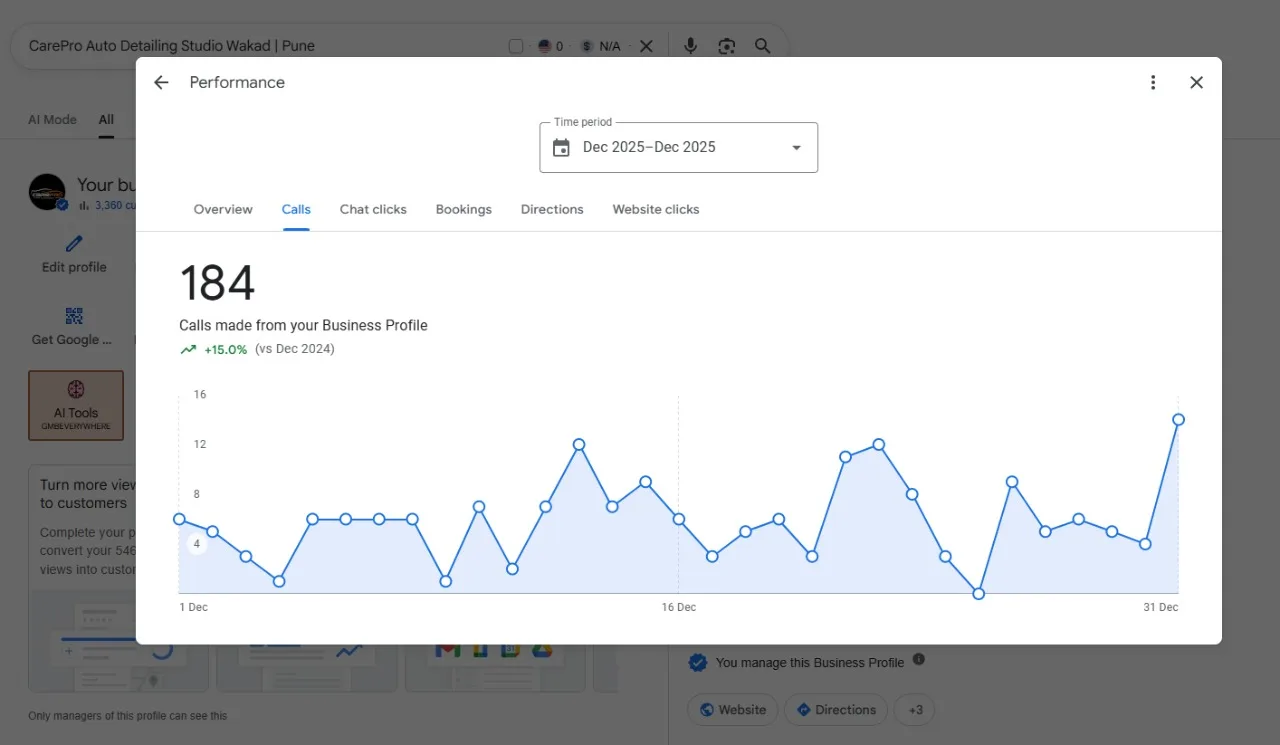Click the calendar icon in Time period
The height and width of the screenshot is (745, 1280).
click(x=561, y=148)
